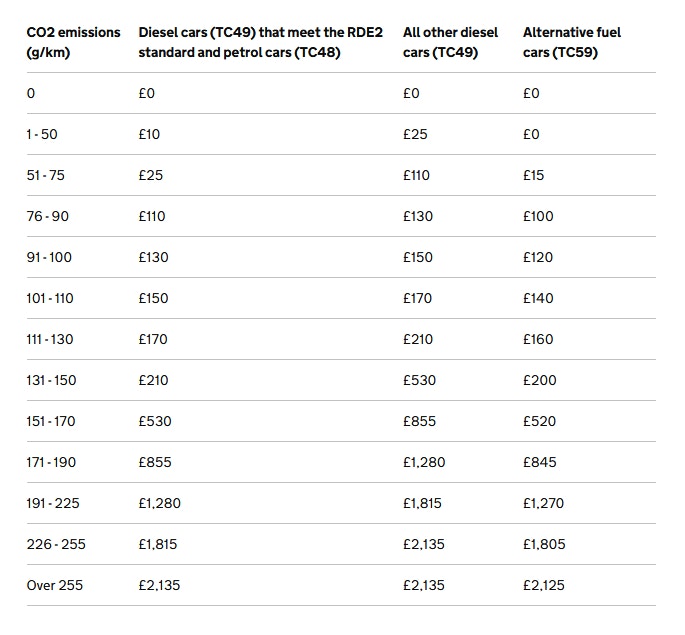Click the 91 - 100 emissions band
Image resolution: width=685 pixels, height=635 pixels.
[x=49, y=257]
